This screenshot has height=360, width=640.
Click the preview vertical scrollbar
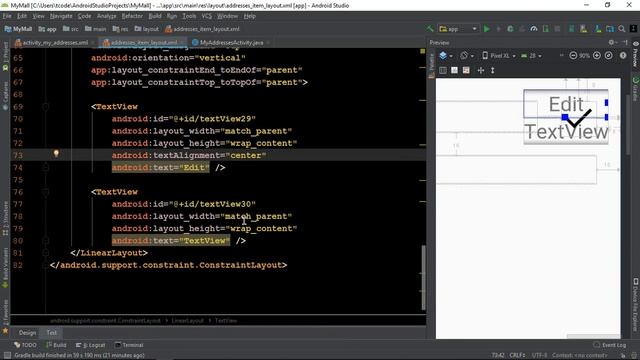628,124
